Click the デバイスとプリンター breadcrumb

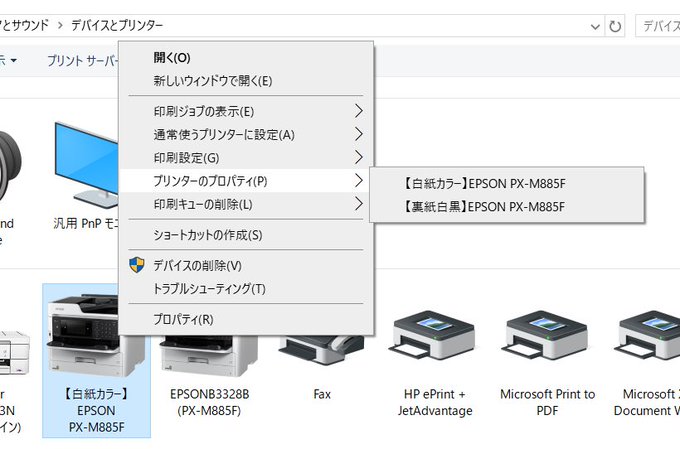point(117,26)
